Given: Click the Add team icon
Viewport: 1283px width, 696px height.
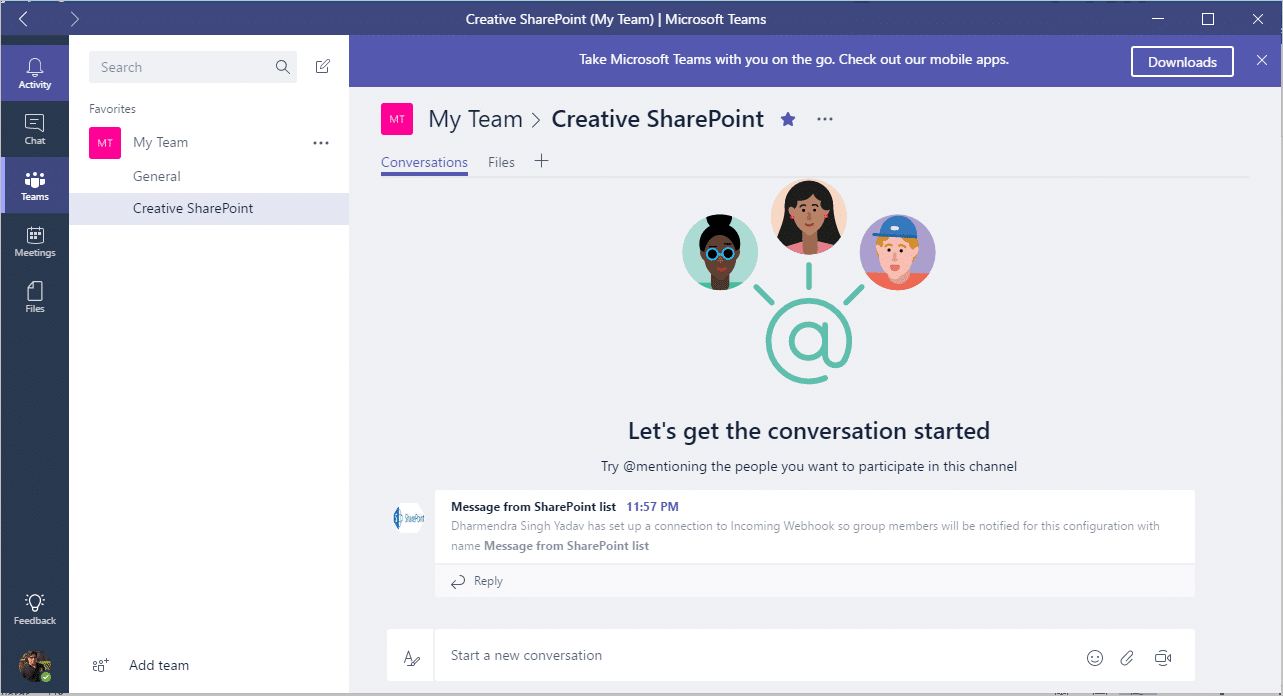Looking at the screenshot, I should (x=99, y=665).
